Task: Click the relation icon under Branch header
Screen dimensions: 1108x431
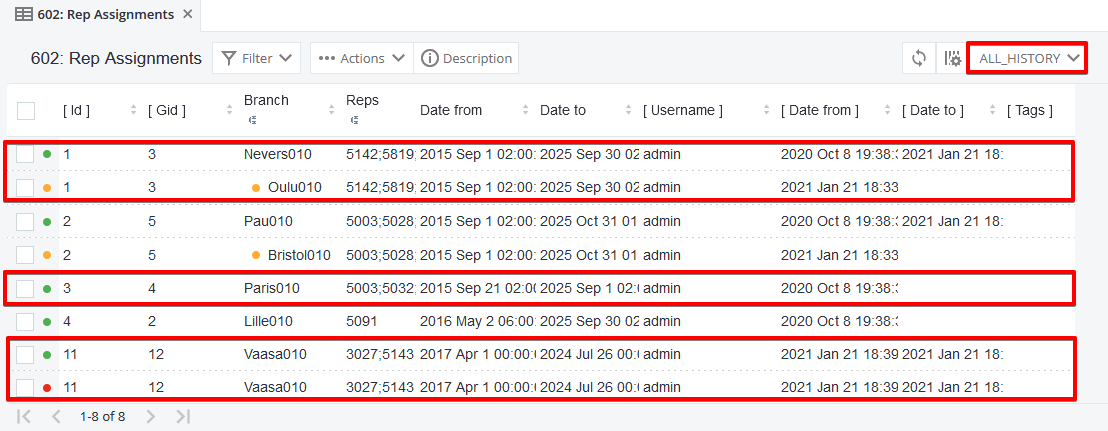Action: click(251, 120)
